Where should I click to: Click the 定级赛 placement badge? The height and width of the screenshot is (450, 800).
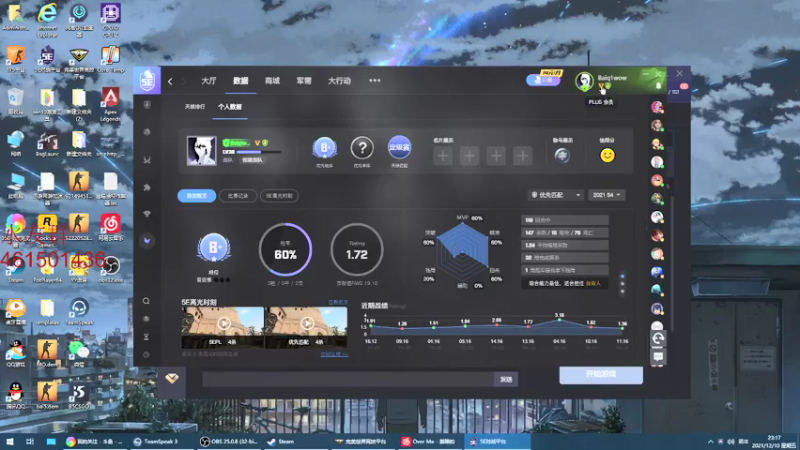point(399,148)
